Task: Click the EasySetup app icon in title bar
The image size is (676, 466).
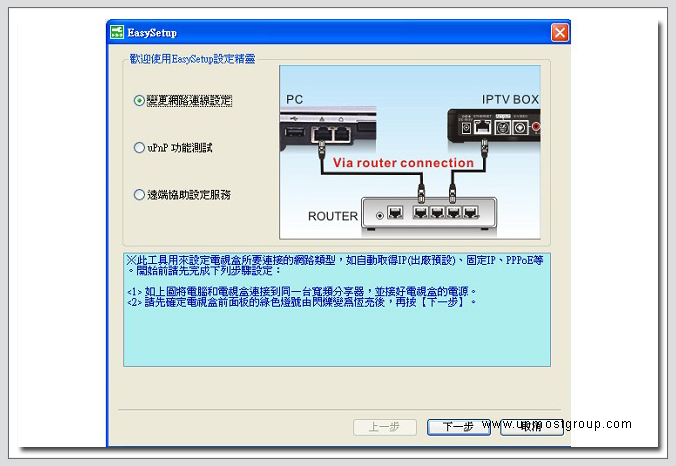Action: pyautogui.click(x=118, y=33)
